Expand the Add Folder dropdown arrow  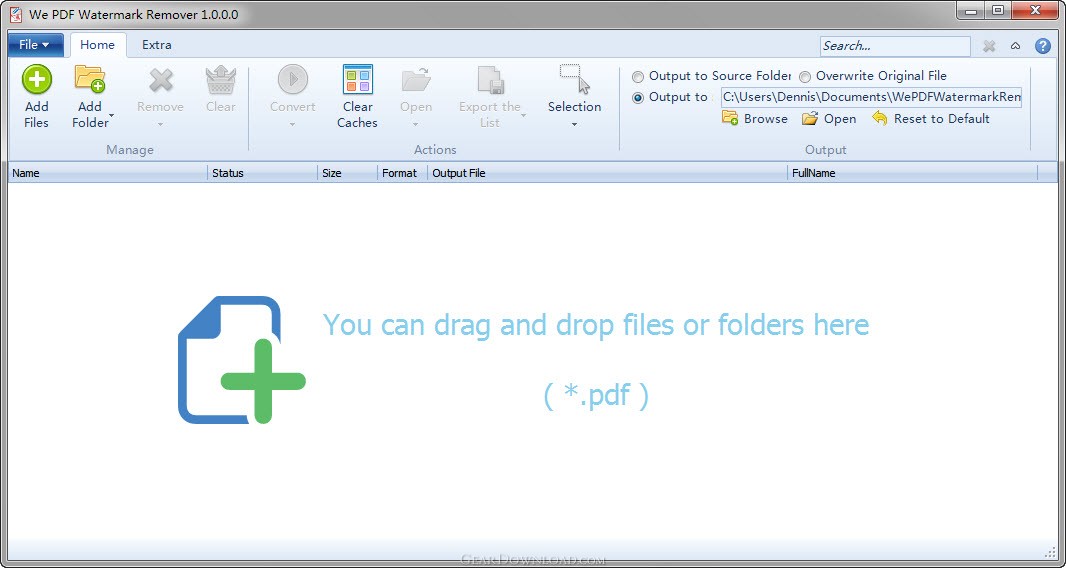click(x=111, y=117)
